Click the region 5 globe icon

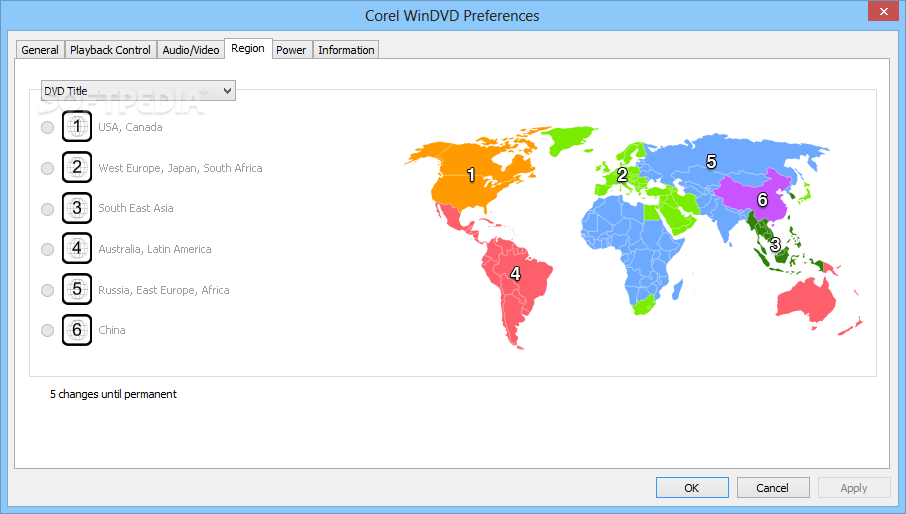77,289
